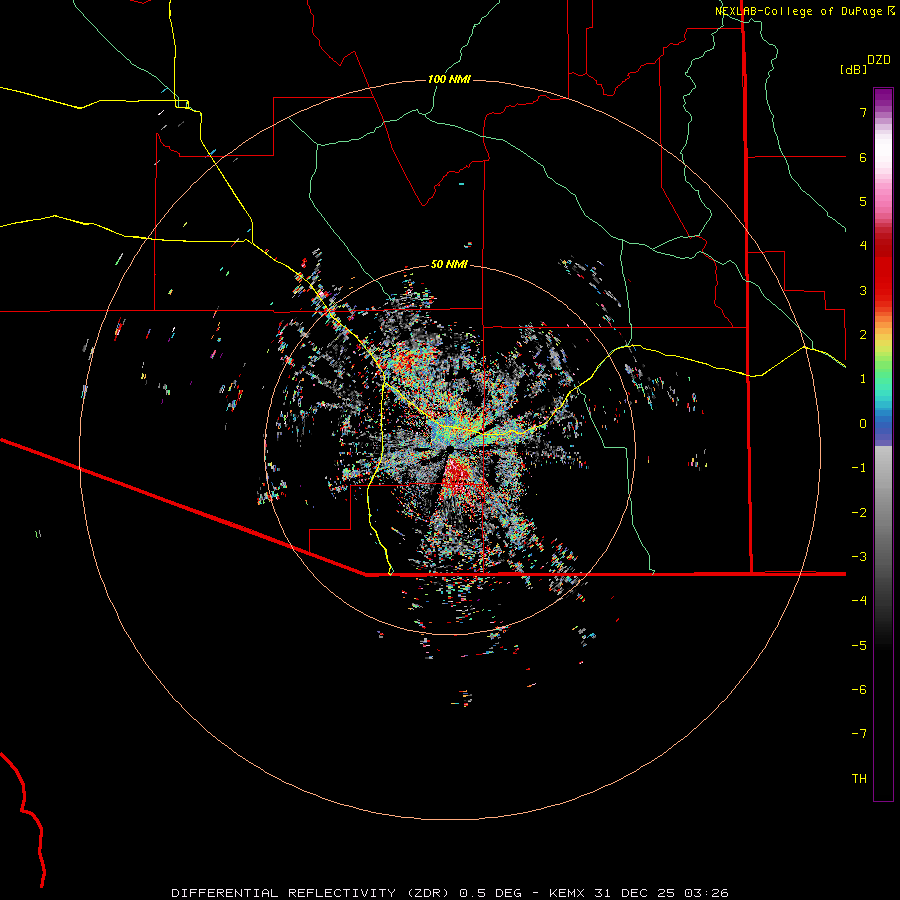Click the 5 value on color scale
Image resolution: width=900 pixels, height=900 pixels.
click(x=863, y=201)
